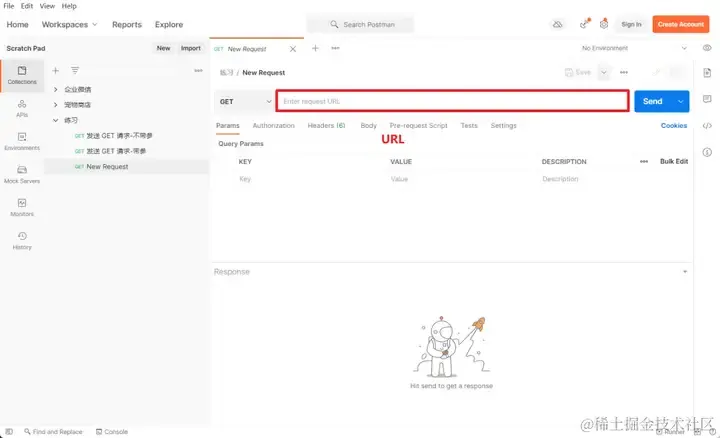720x438 pixels.
Task: Expand the second collection in the tree
Action: [x=56, y=105]
